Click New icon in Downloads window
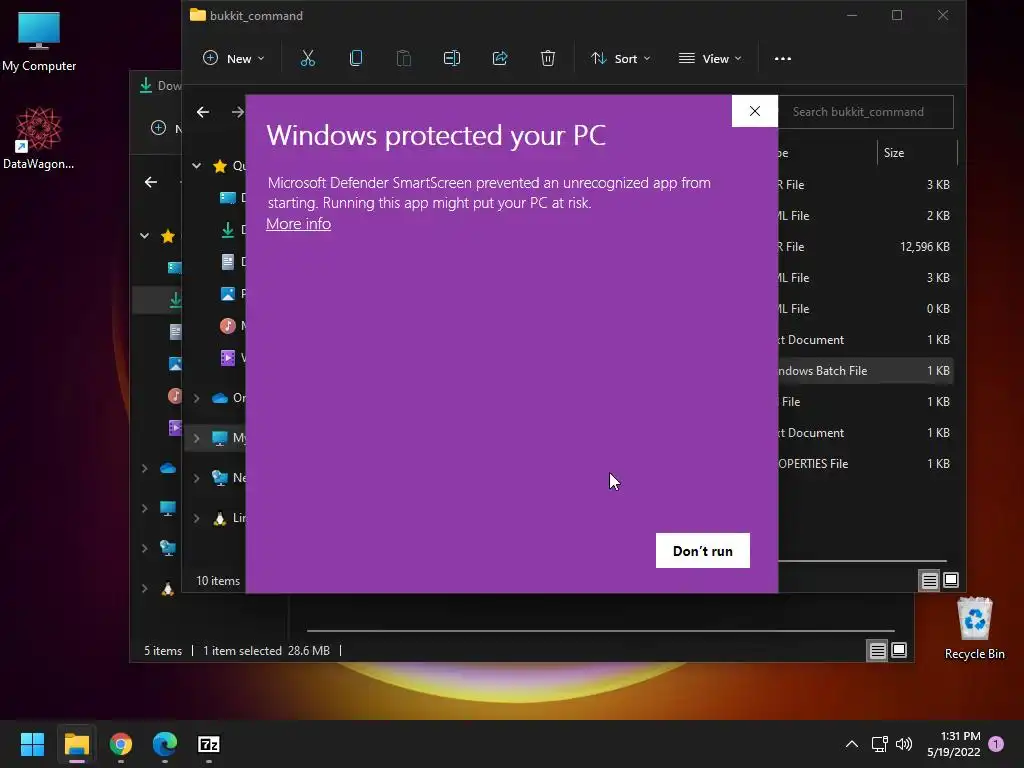1024x768 pixels. 159,128
